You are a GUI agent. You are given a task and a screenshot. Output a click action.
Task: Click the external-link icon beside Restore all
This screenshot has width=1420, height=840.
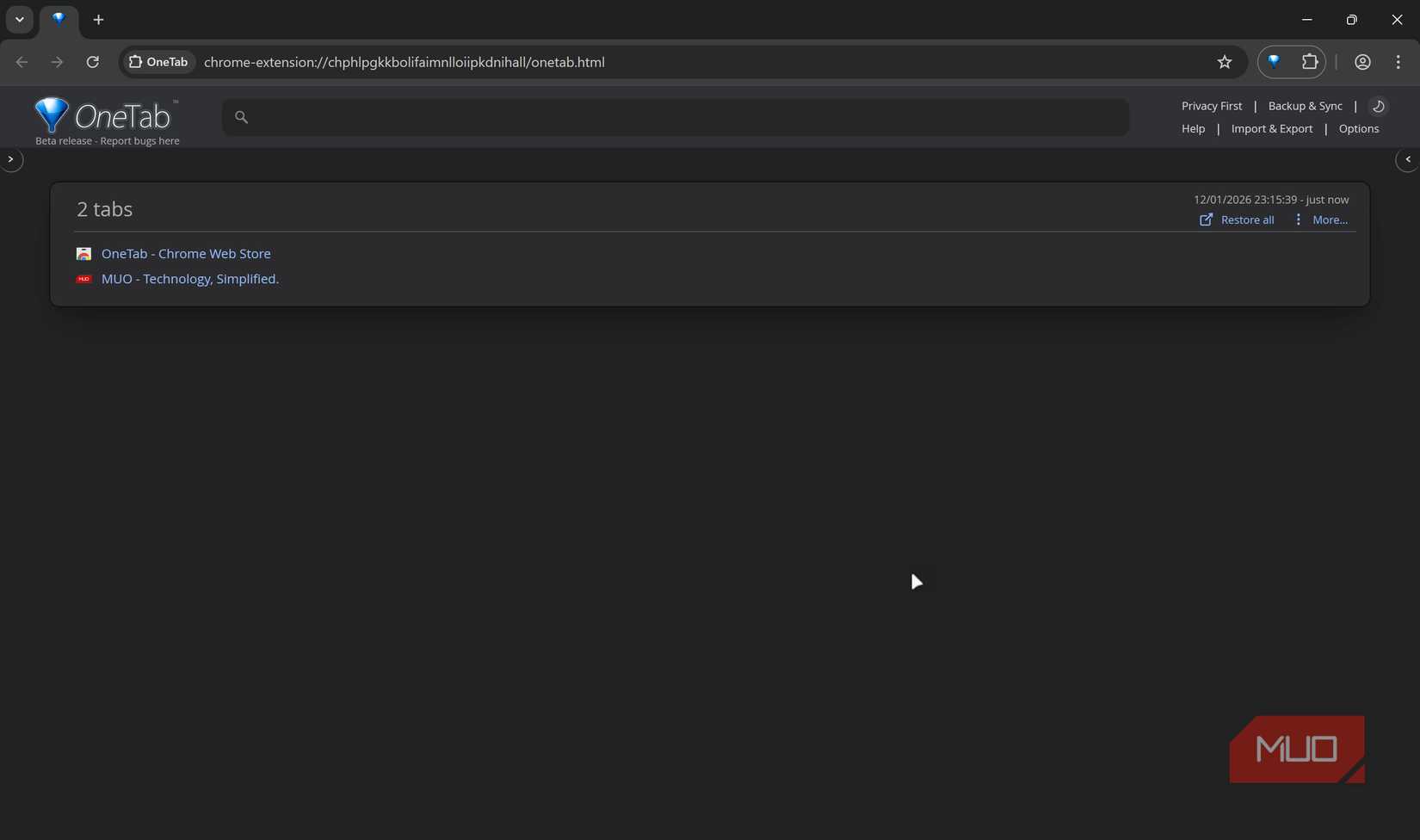coord(1206,219)
